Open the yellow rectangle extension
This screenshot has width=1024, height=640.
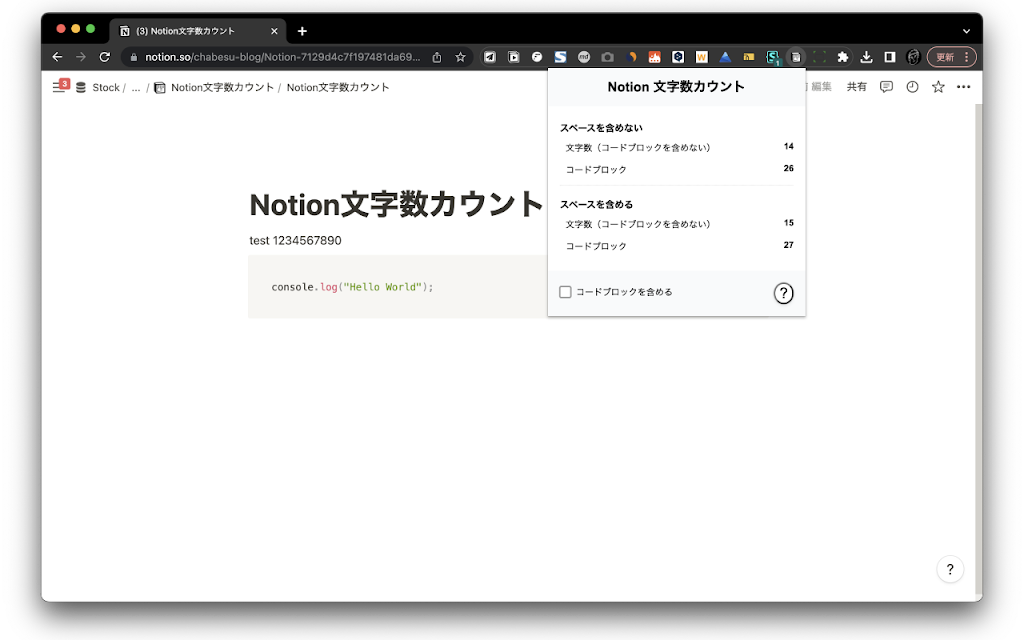coord(748,57)
